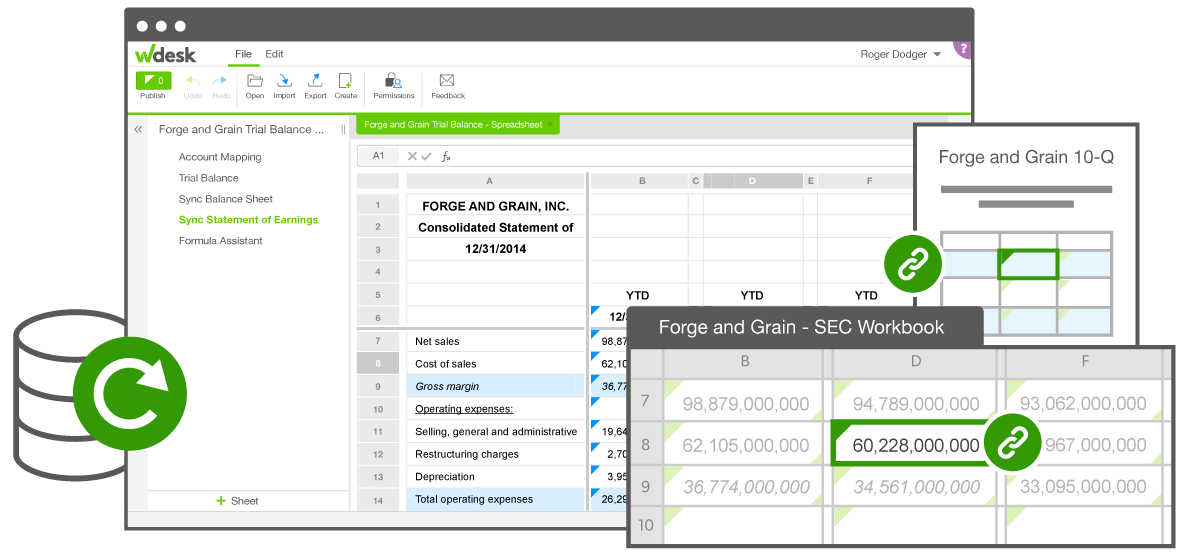Open the File menu
Screen dimensions: 1200x560
point(243,54)
